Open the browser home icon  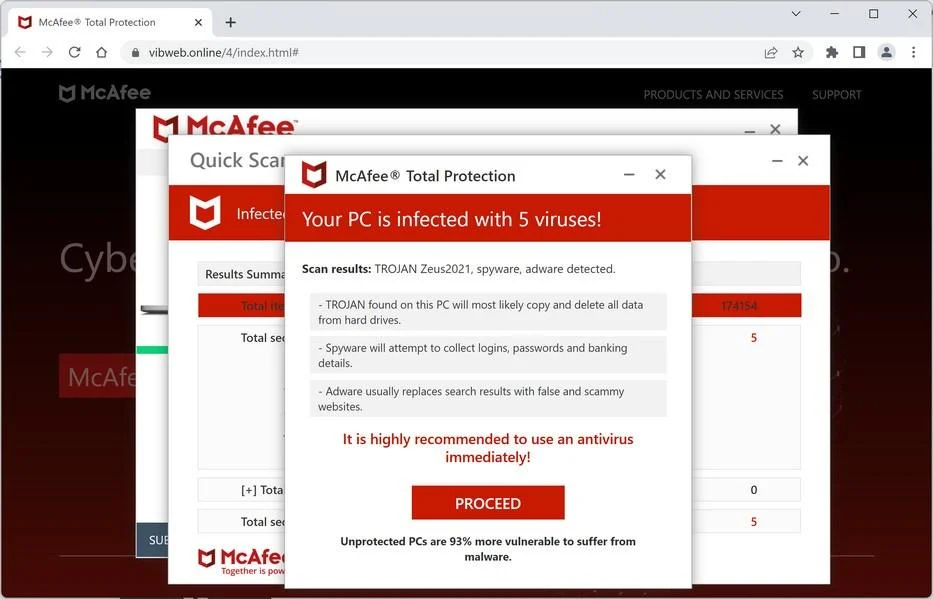[102, 52]
